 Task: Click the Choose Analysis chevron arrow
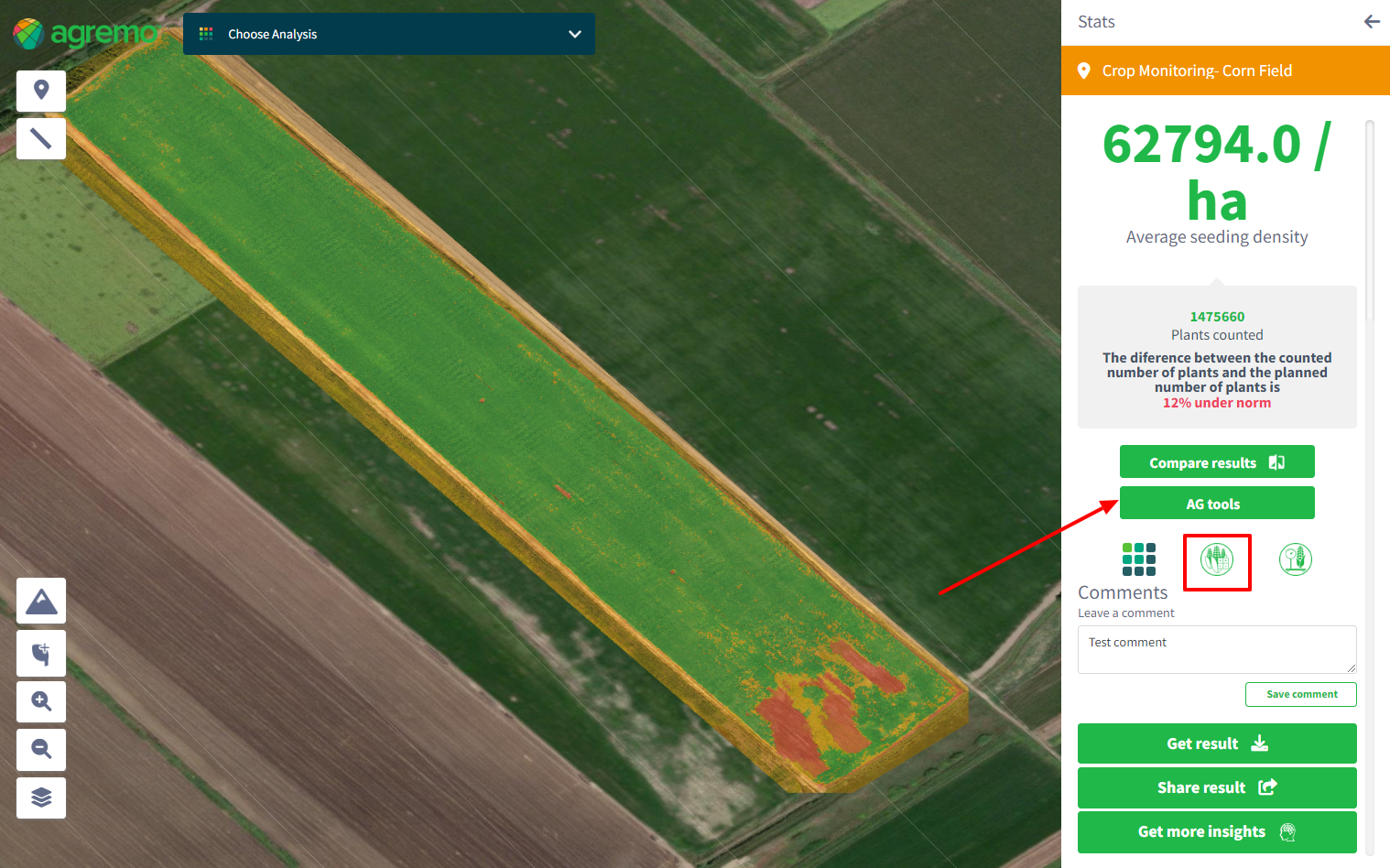575,34
